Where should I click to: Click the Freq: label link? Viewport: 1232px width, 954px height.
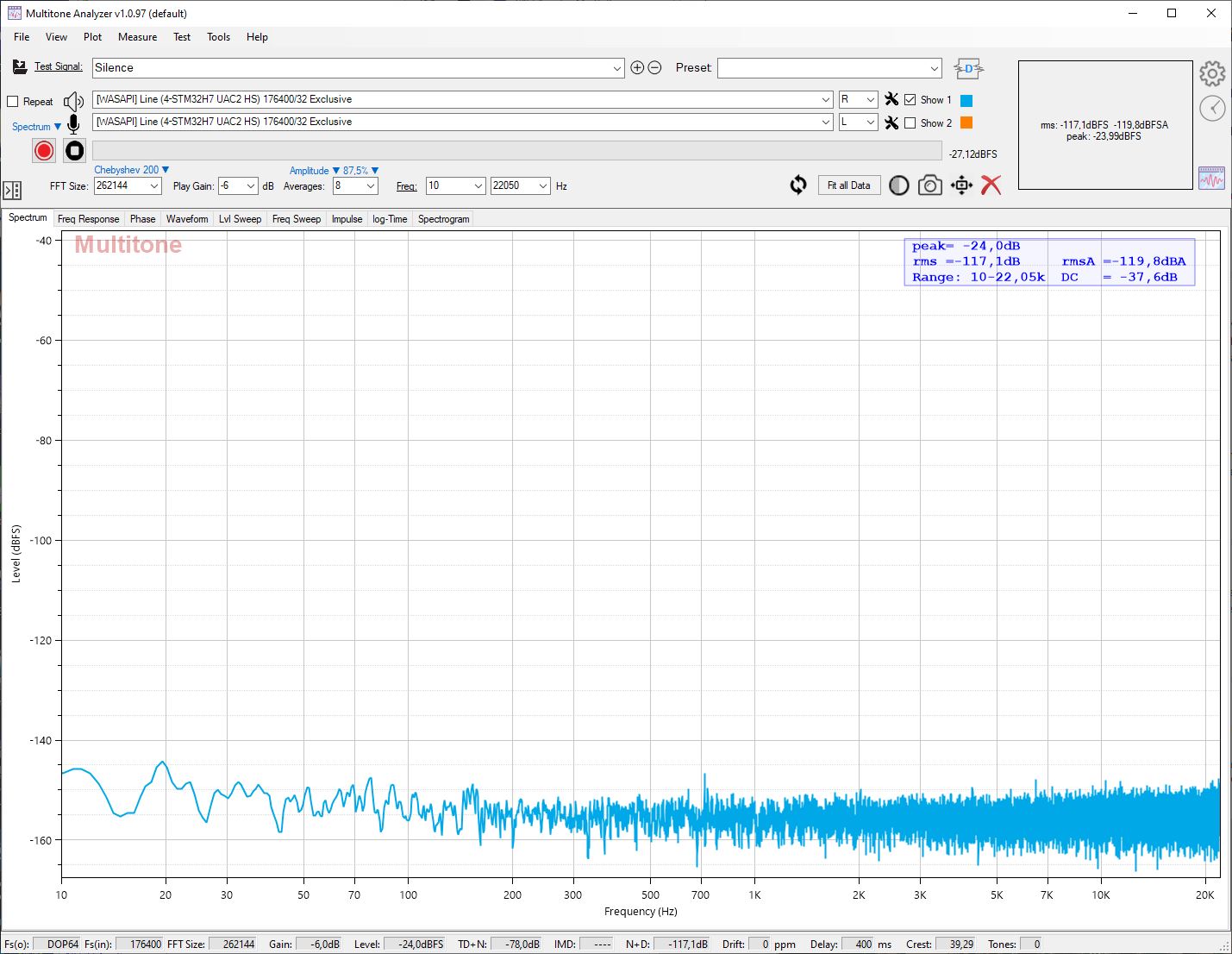407,186
